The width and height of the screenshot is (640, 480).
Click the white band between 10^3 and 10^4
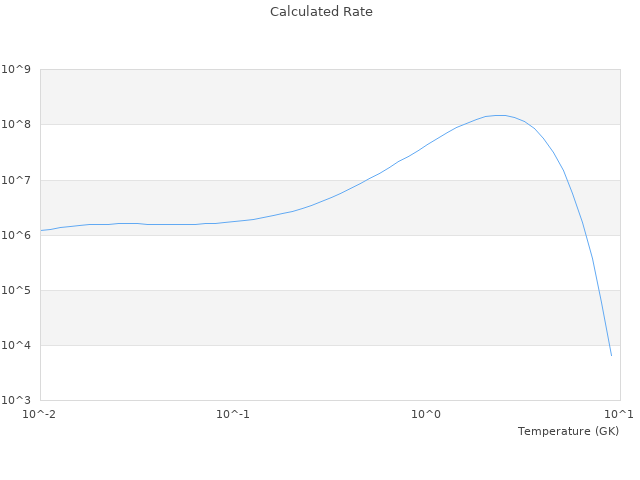tap(250, 373)
